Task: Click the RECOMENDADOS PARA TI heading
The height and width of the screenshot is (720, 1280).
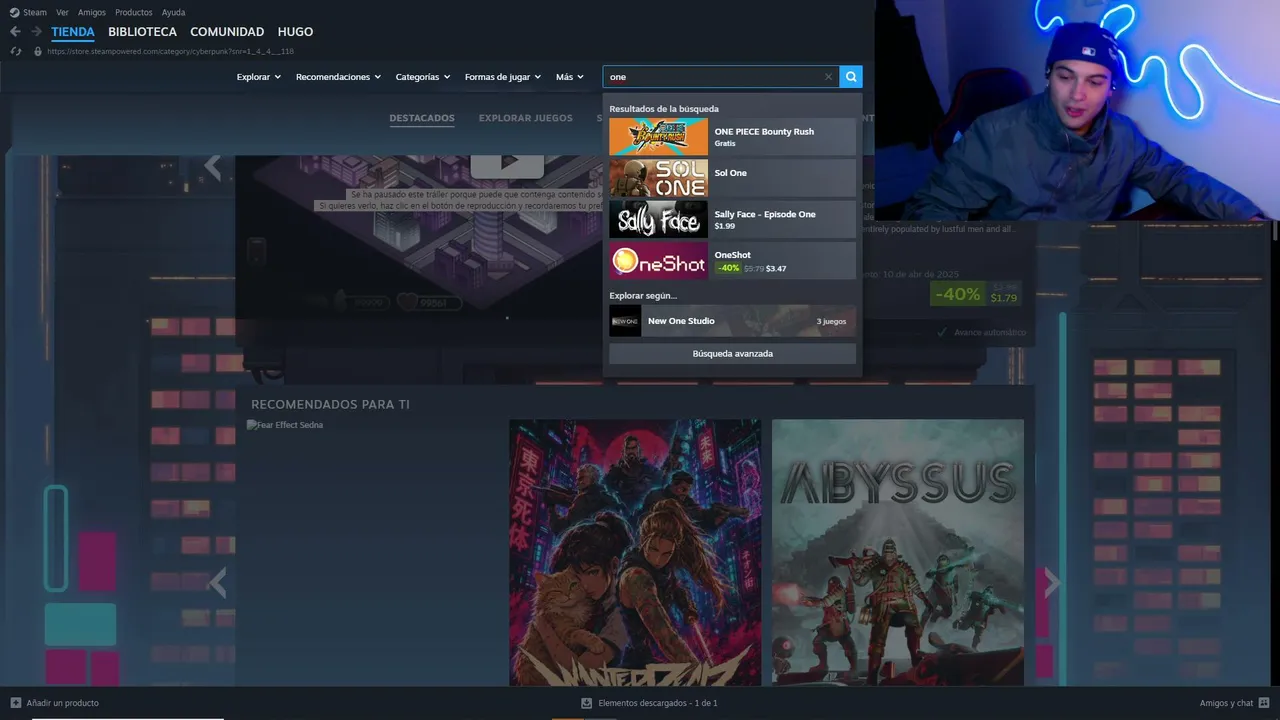Action: tap(330, 404)
